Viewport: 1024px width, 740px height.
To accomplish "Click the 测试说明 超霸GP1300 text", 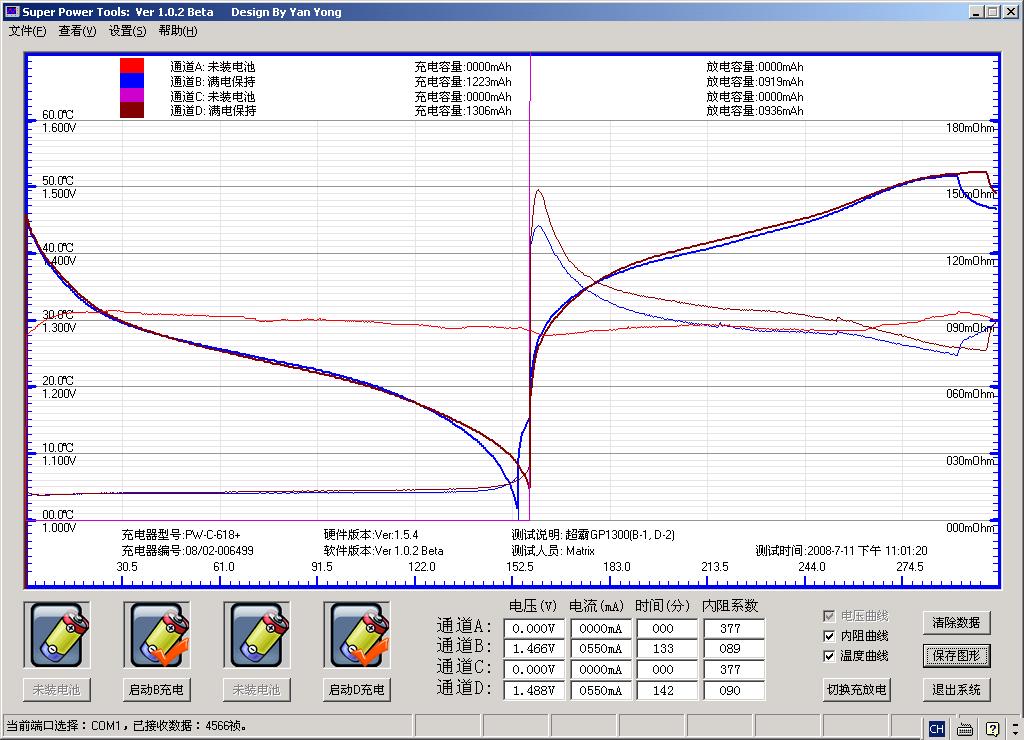I will [x=593, y=534].
